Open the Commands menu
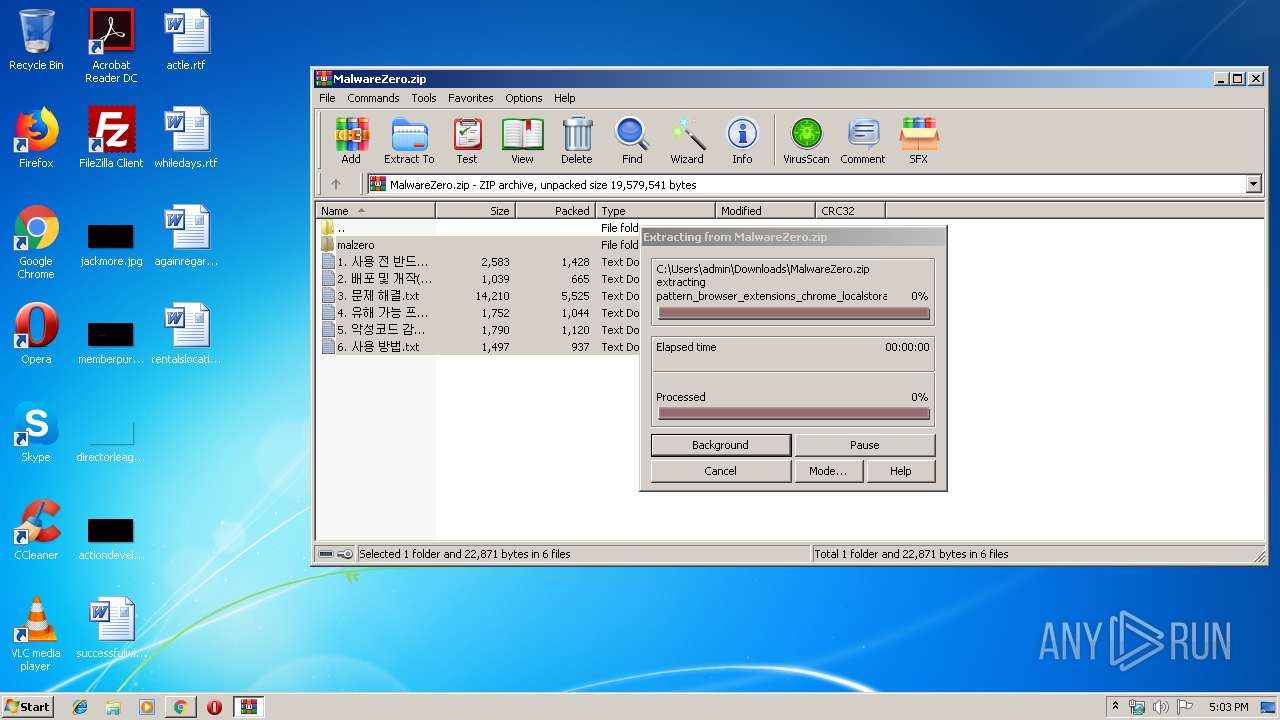 (373, 98)
